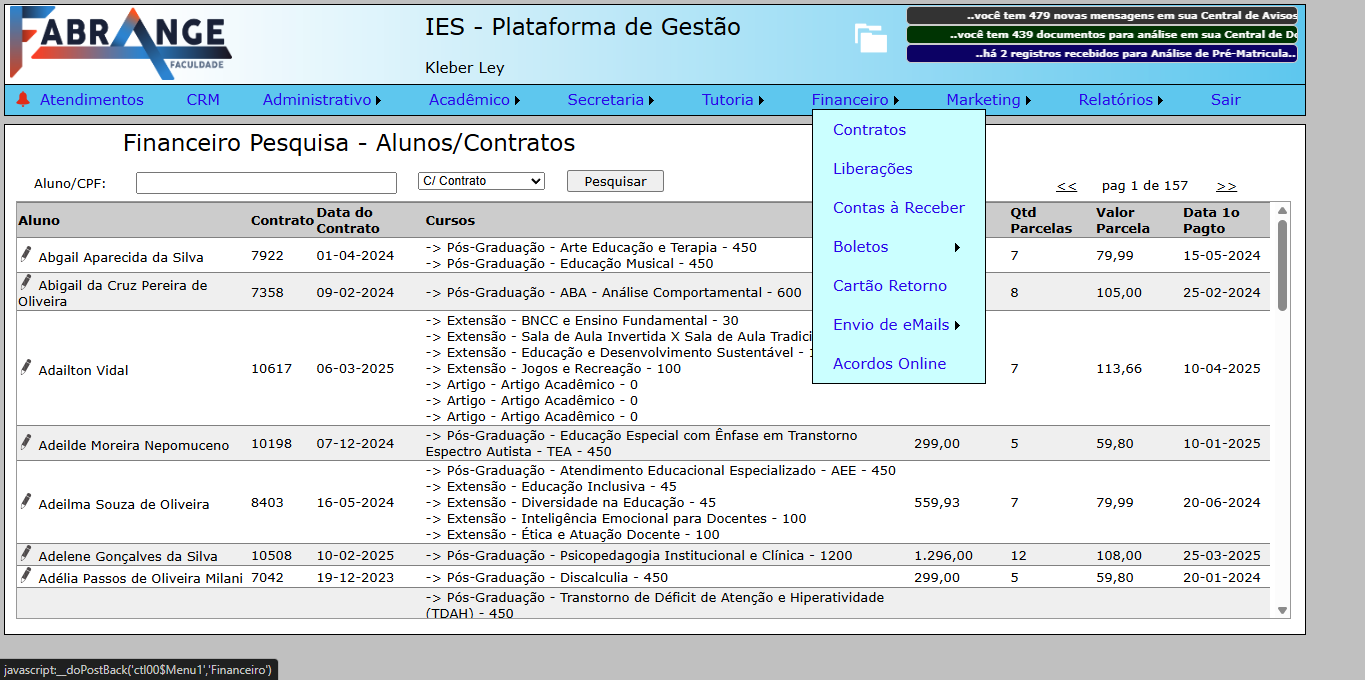The image size is (1365, 680).
Task: Click the edit pencil for Adélia Passos de Oliveira Milani
Action: click(x=26, y=575)
